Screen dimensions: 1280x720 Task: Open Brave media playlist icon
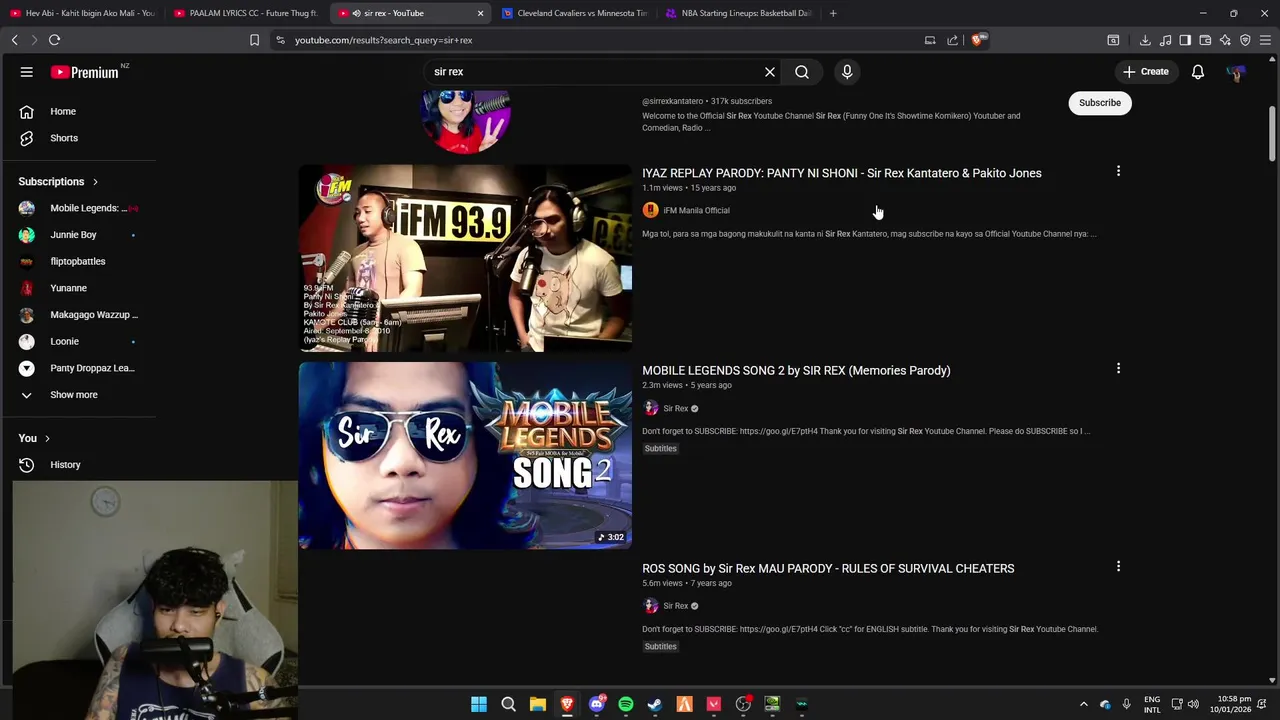click(1165, 40)
